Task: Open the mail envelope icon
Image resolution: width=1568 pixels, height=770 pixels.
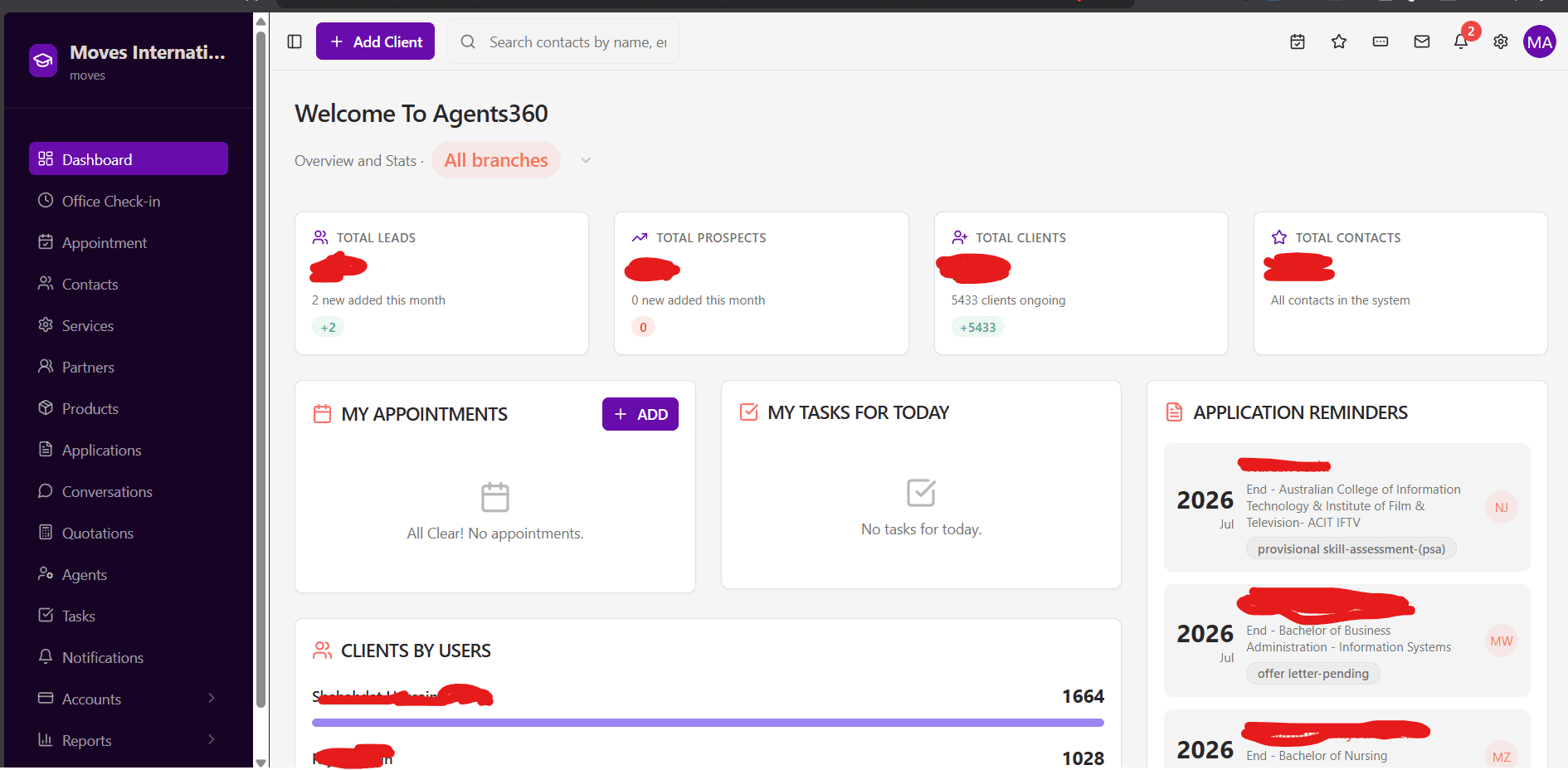Action: (1422, 41)
